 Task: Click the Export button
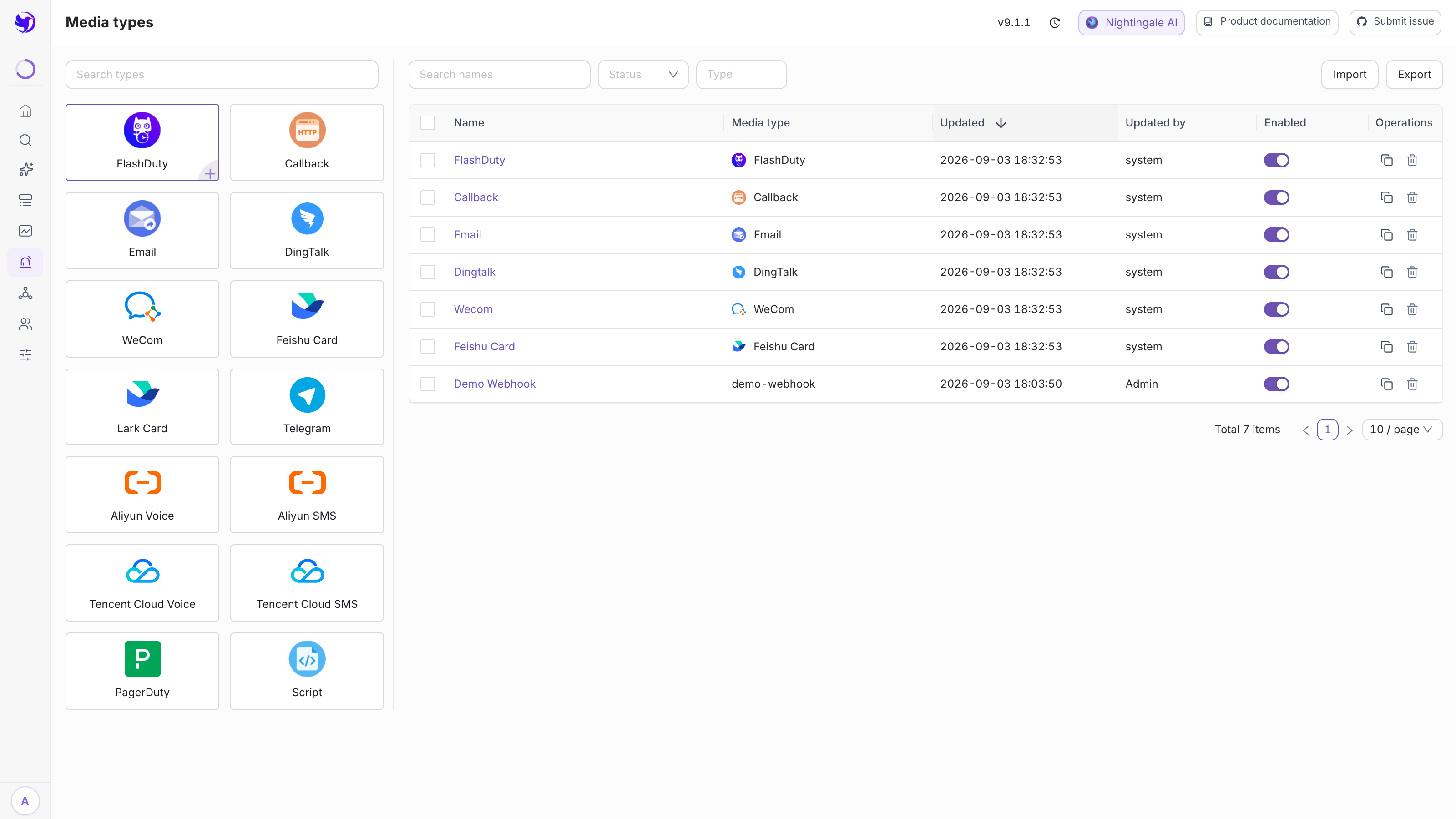(1414, 75)
